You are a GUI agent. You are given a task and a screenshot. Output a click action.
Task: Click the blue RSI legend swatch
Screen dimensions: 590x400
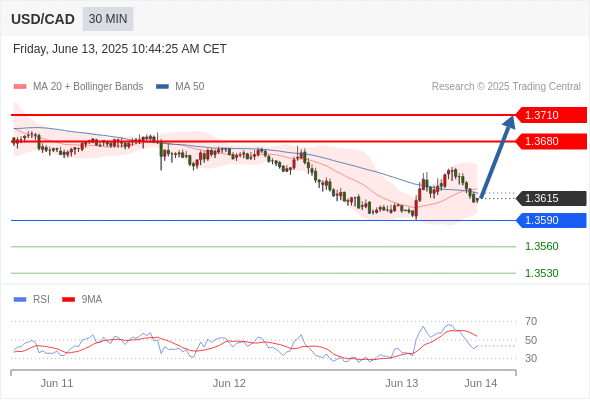[x=20, y=300]
